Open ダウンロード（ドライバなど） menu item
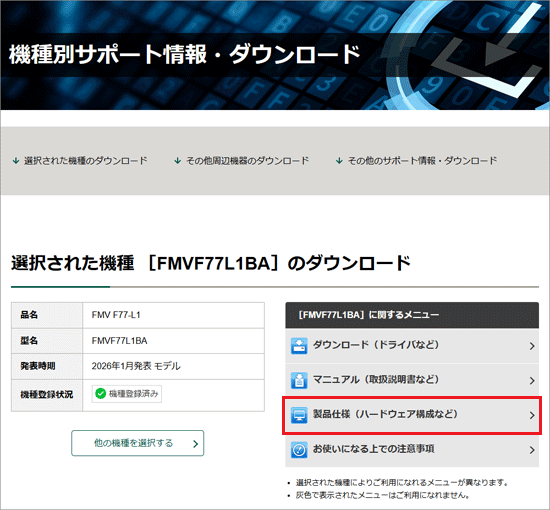The width and height of the screenshot is (550, 510). click(x=412, y=345)
